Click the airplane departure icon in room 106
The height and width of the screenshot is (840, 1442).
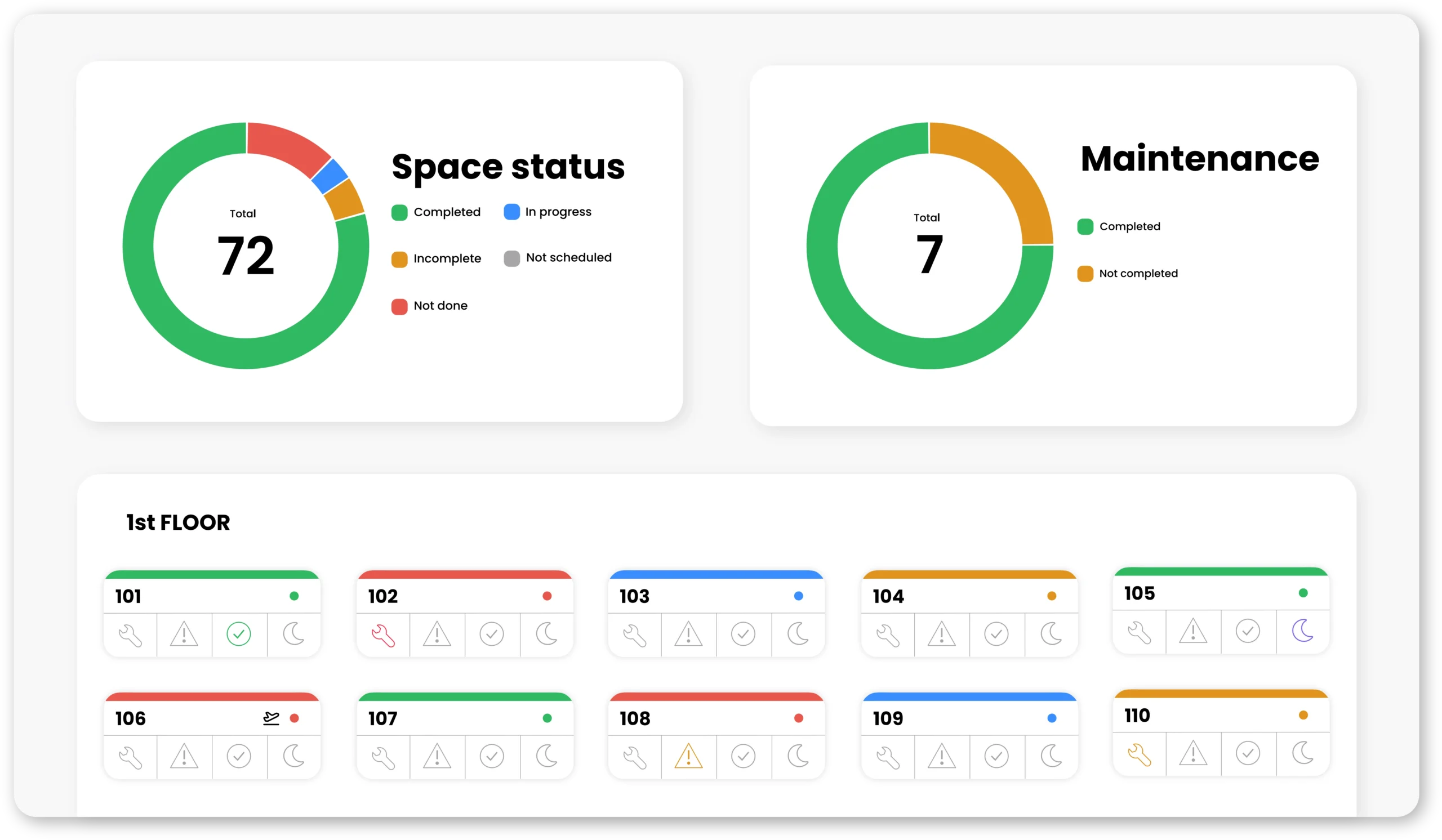pyautogui.click(x=272, y=718)
